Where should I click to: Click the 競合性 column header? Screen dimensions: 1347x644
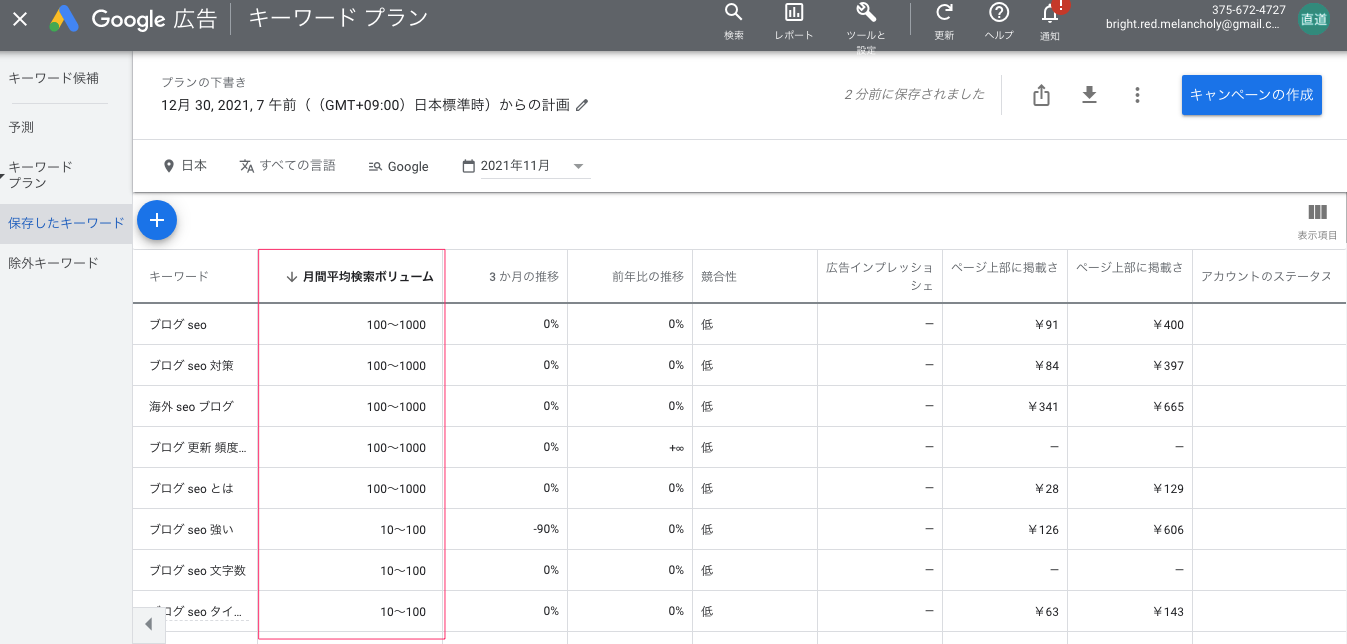coord(719,277)
